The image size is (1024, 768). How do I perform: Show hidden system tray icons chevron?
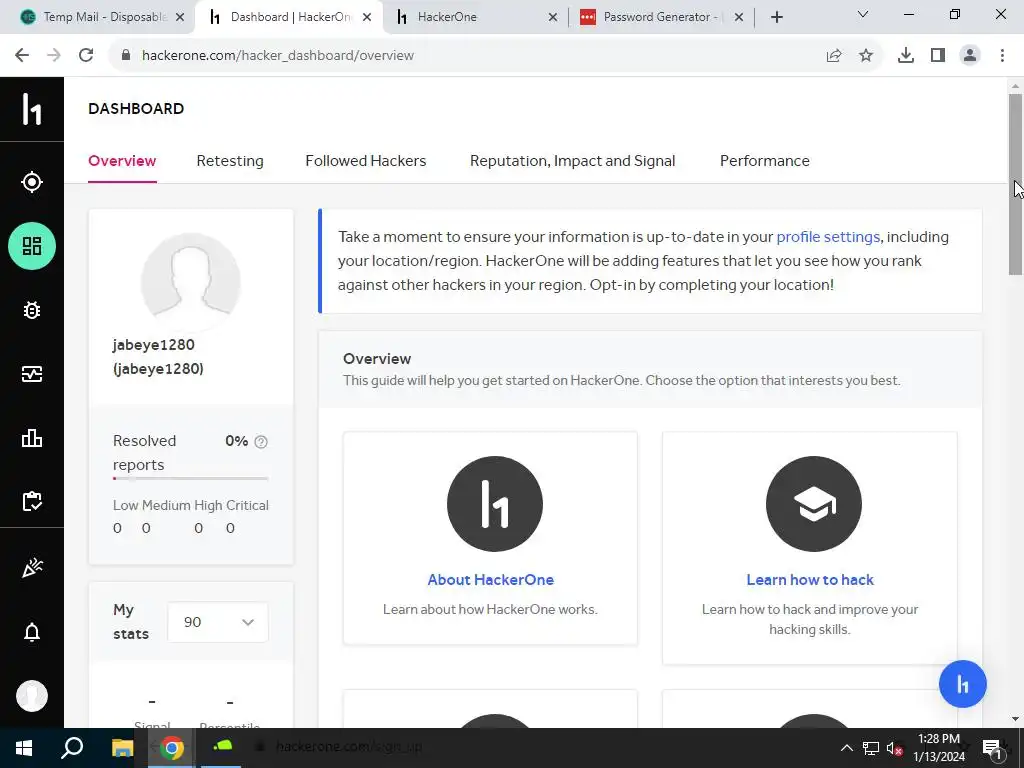846,748
